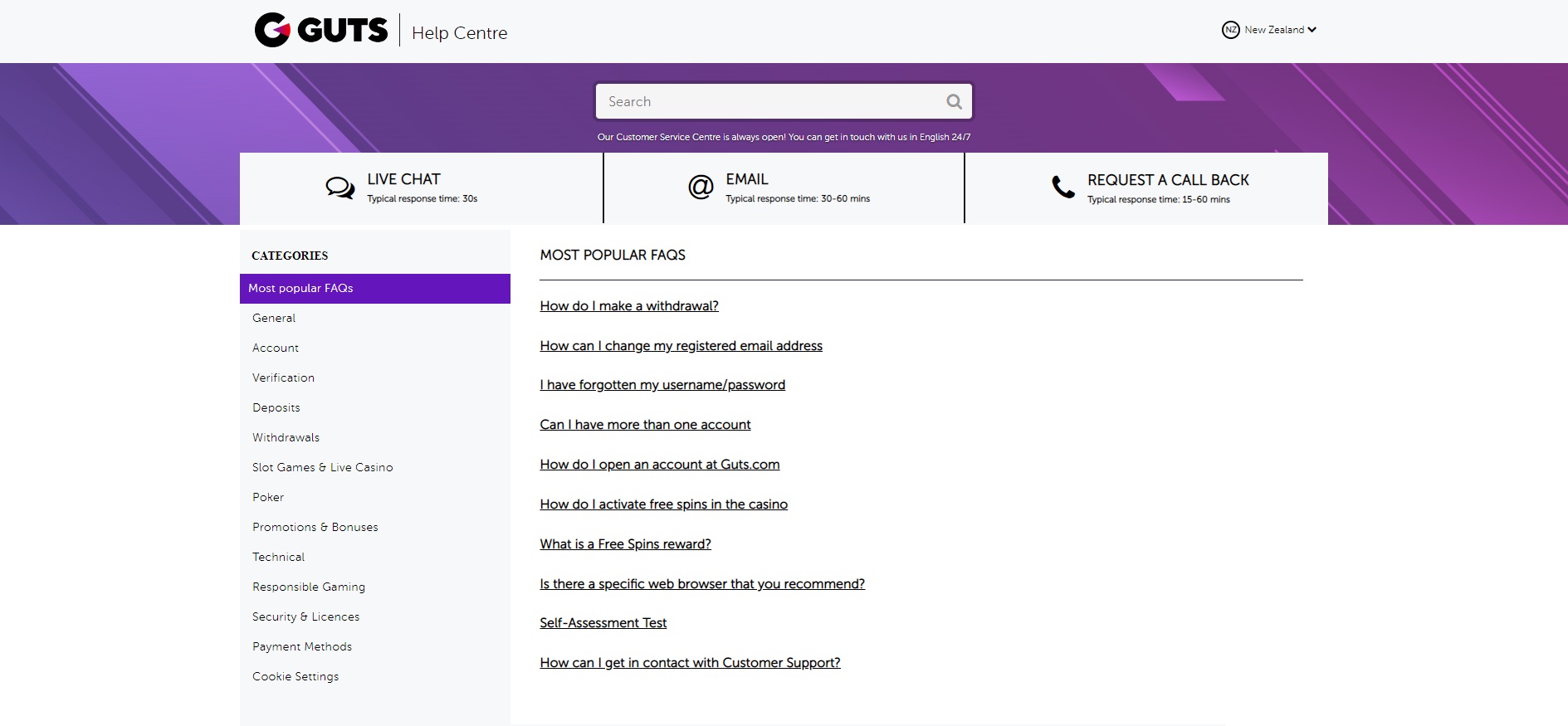Click the 'MOST POPULAR FAQS' heading
Viewport: 1568px width, 726px height.
point(613,256)
